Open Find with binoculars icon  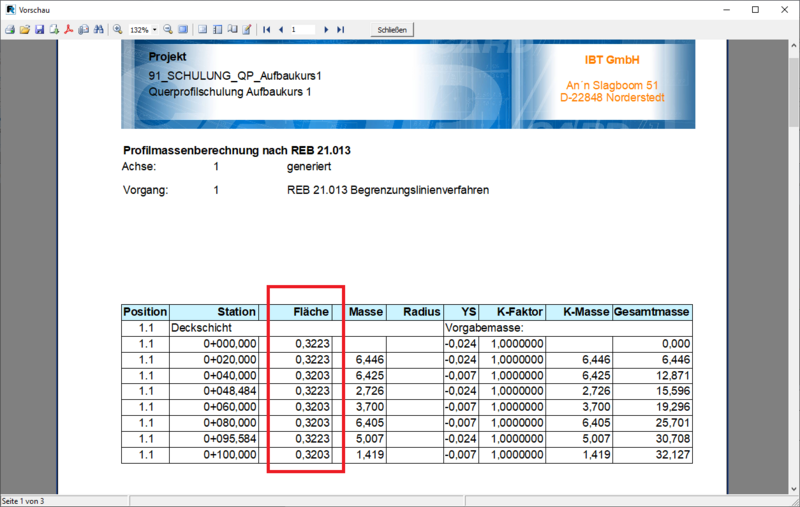98,30
